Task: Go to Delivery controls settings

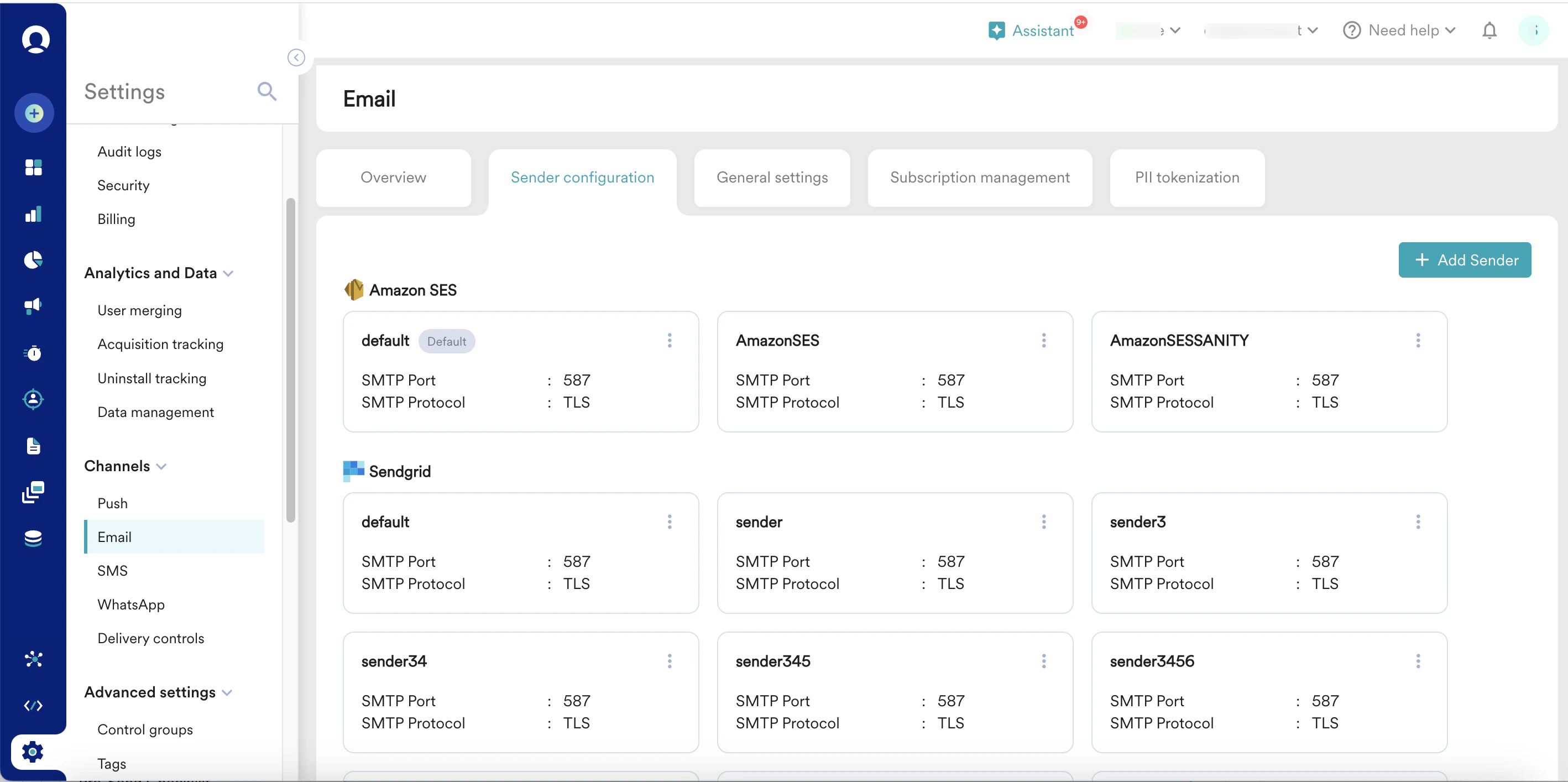Action: [x=151, y=638]
